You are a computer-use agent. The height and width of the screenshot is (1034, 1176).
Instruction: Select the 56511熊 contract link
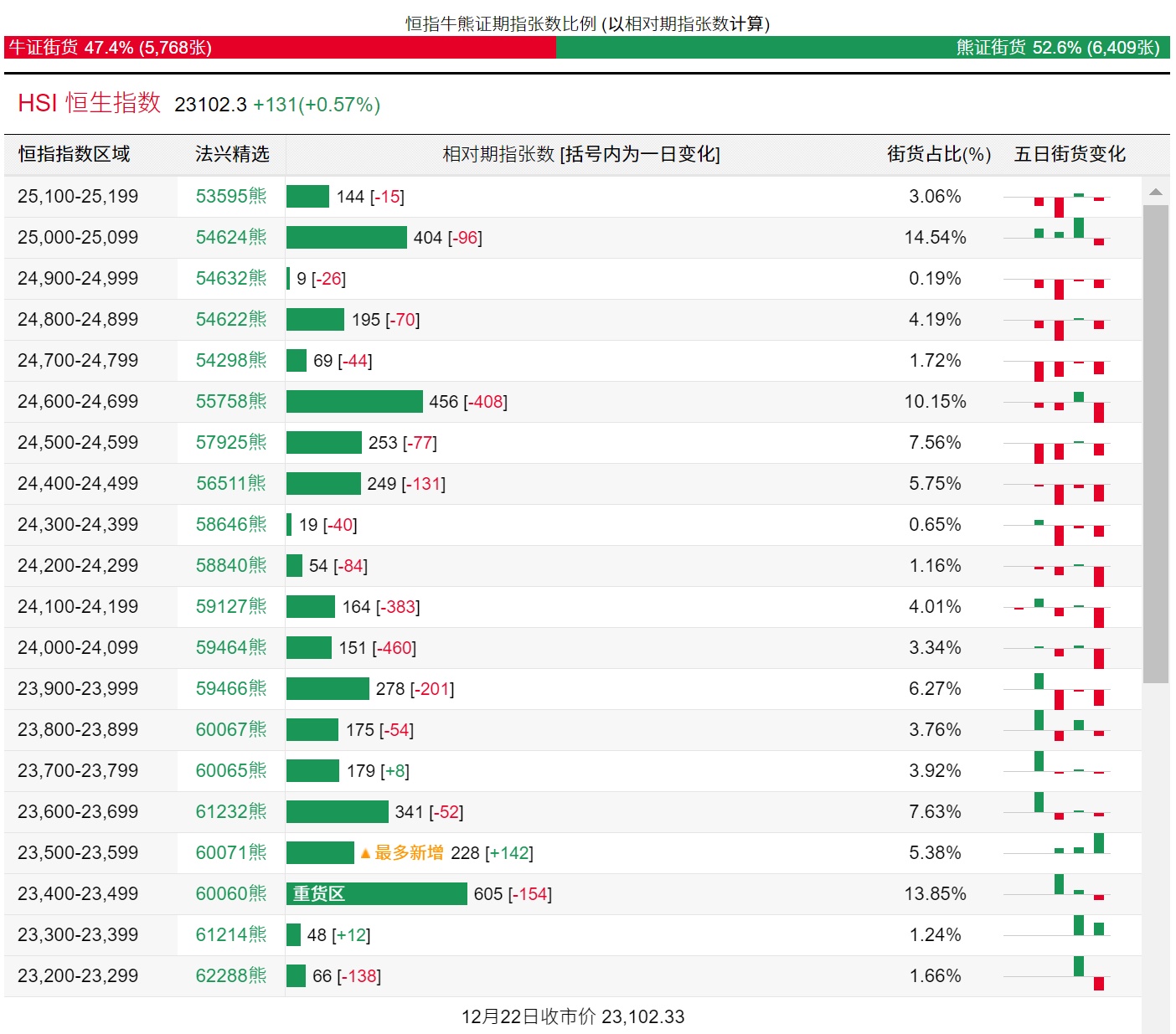(x=231, y=484)
